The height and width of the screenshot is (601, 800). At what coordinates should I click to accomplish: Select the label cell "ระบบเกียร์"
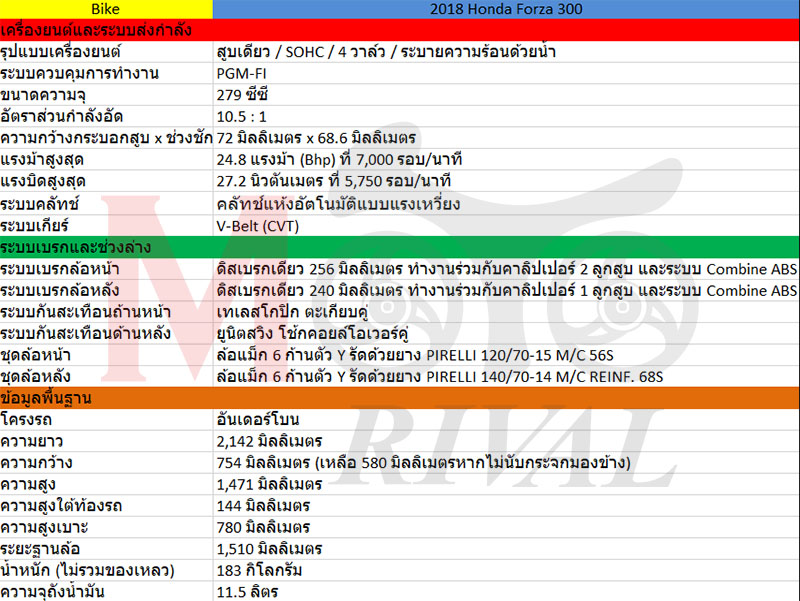pos(106,226)
